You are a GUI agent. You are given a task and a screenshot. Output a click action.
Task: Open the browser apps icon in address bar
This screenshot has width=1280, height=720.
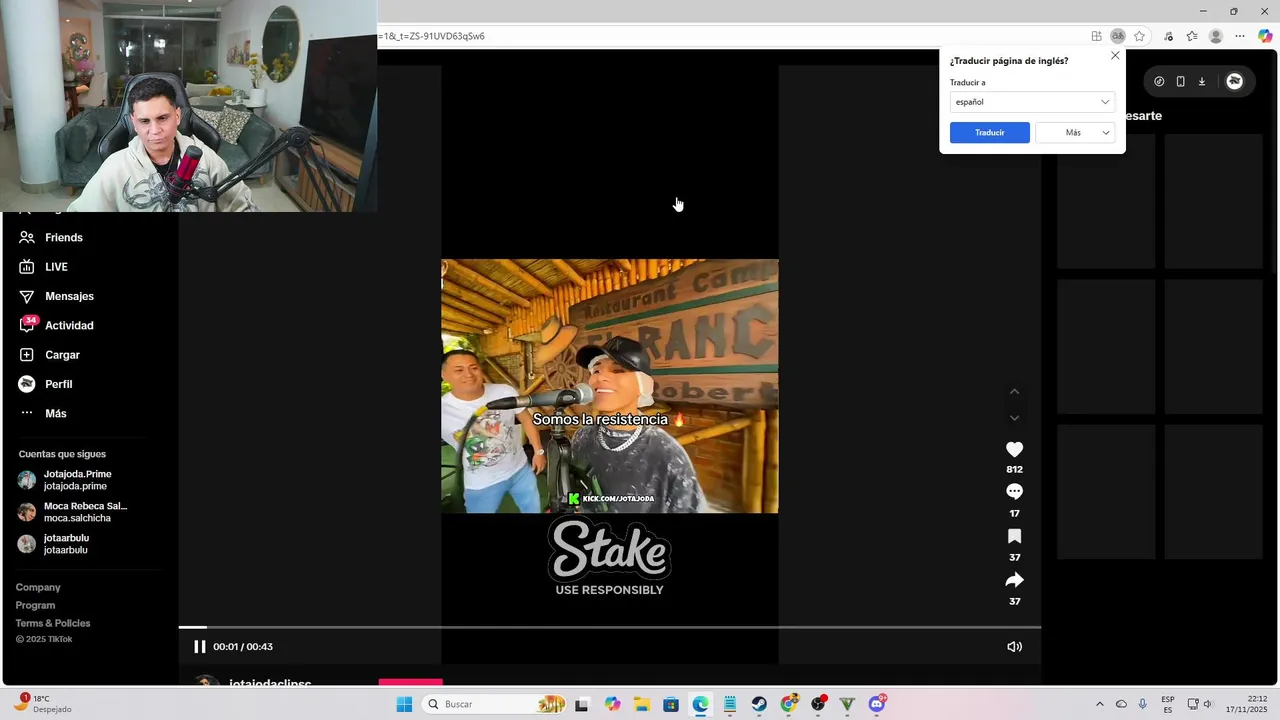(x=1097, y=36)
